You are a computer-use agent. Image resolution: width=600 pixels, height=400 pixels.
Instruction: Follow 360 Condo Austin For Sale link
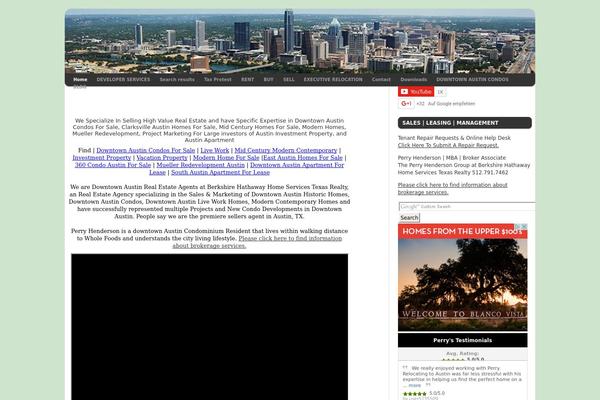113,165
